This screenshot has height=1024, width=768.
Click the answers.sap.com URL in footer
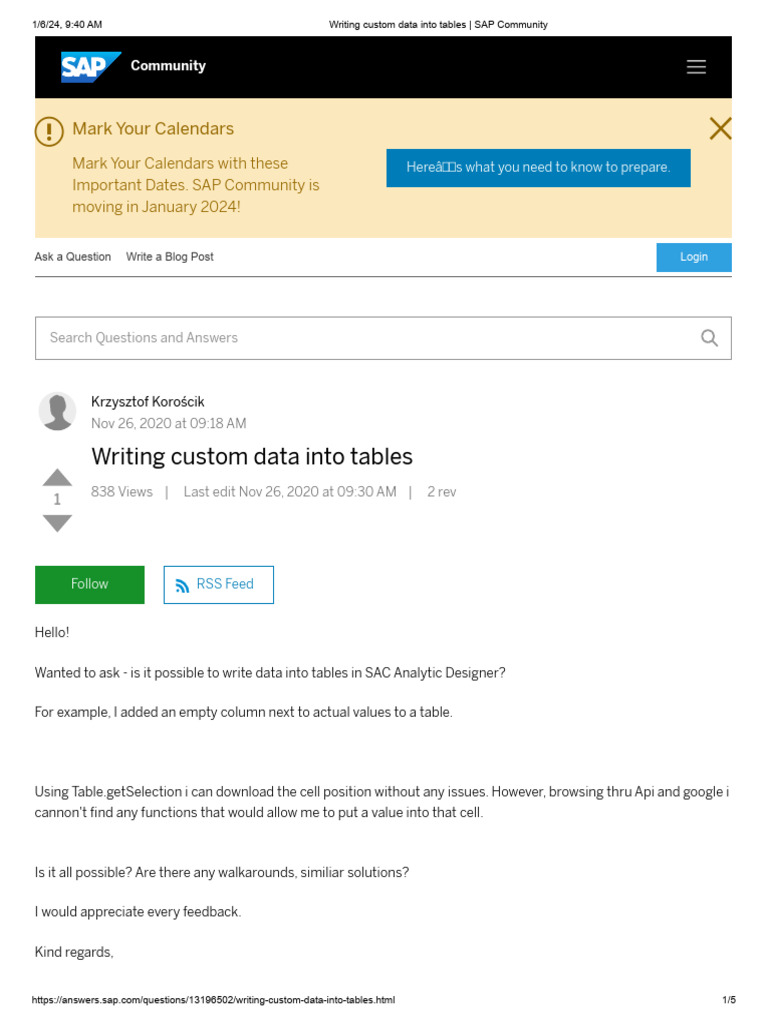[x=213, y=1000]
